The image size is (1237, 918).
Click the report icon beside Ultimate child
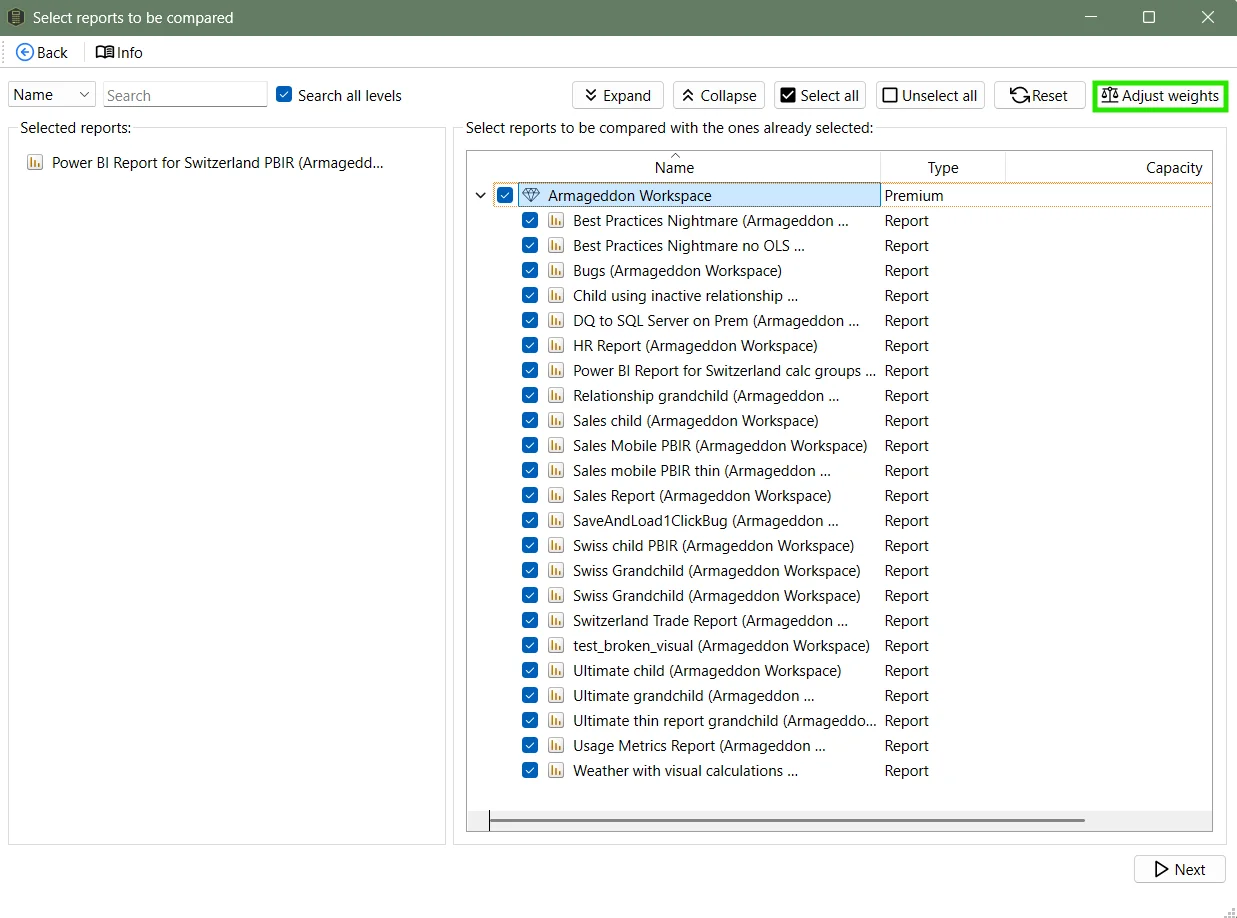[556, 671]
